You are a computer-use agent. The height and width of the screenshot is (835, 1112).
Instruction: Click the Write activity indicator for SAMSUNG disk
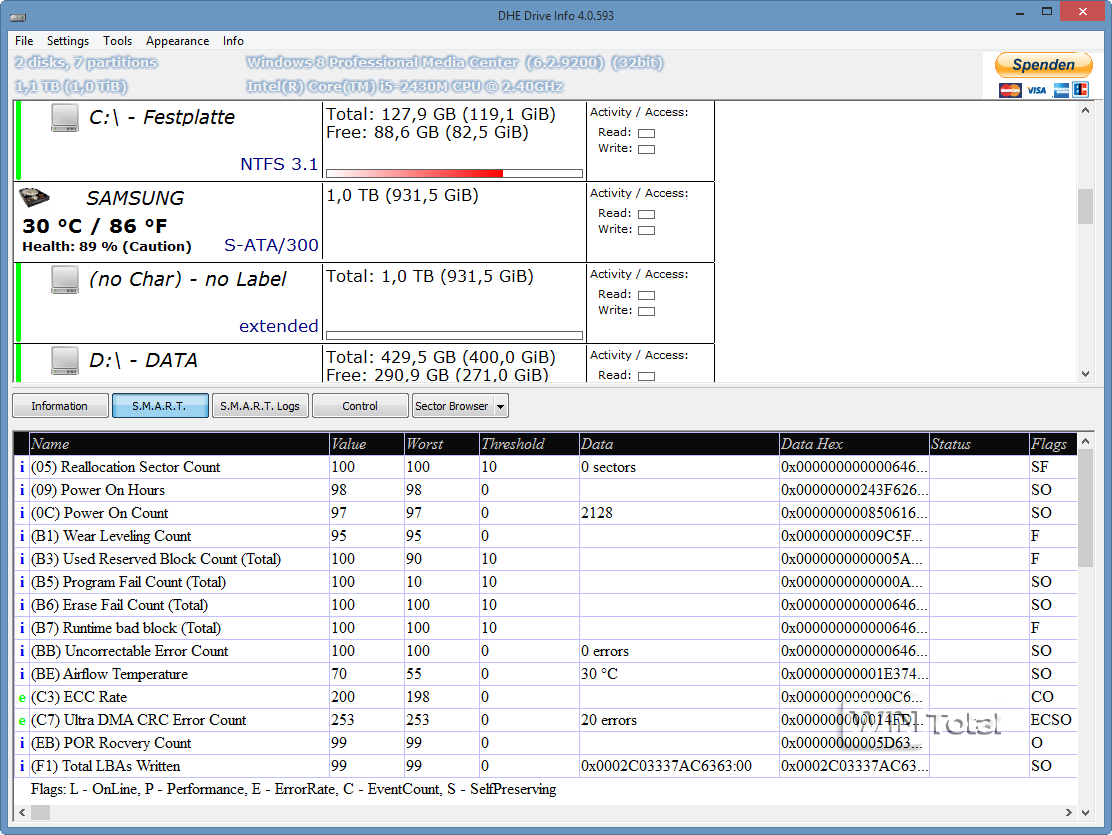[x=646, y=230]
